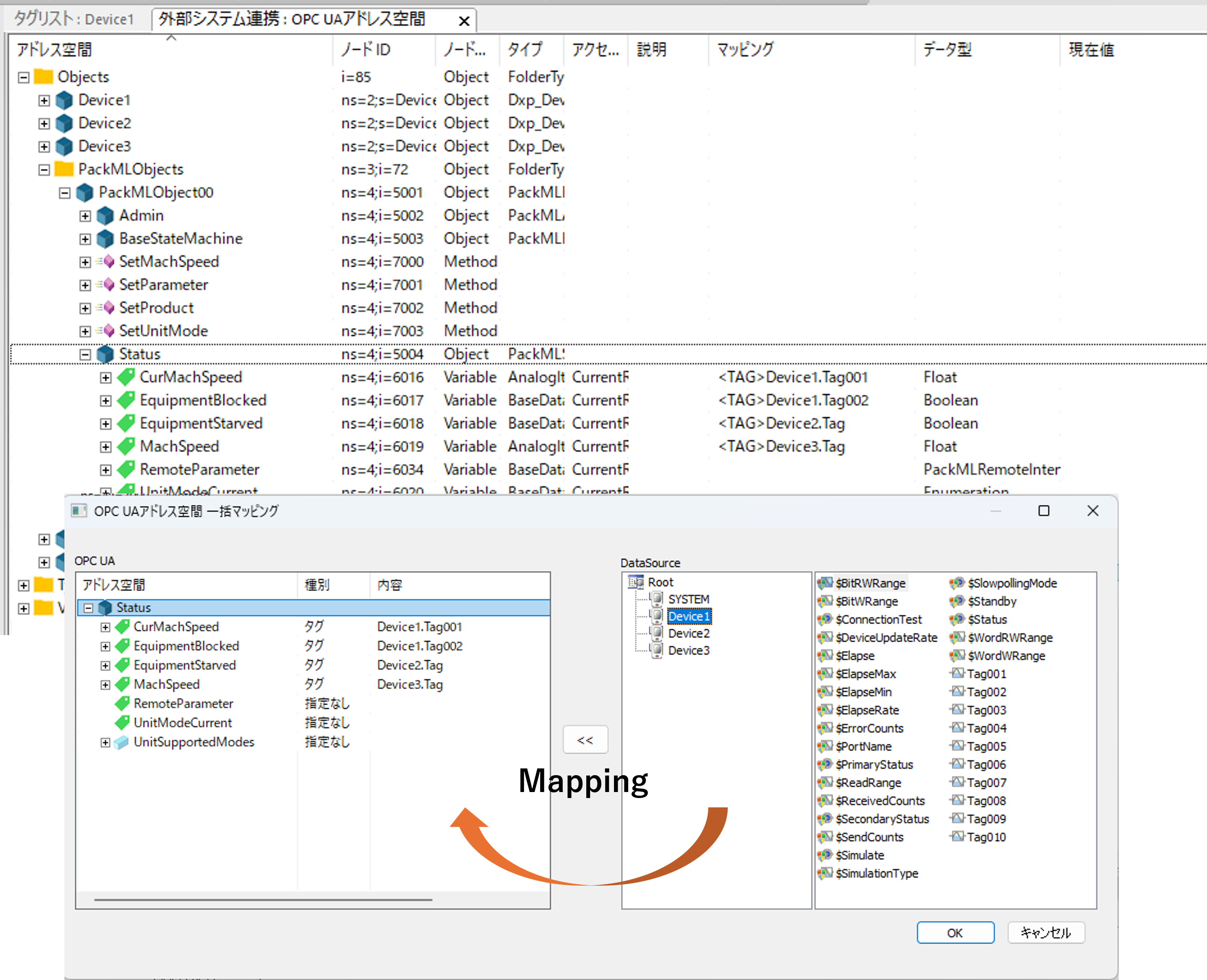
Task: Click the PackMLObjects folder icon
Action: pyautogui.click(x=64, y=169)
